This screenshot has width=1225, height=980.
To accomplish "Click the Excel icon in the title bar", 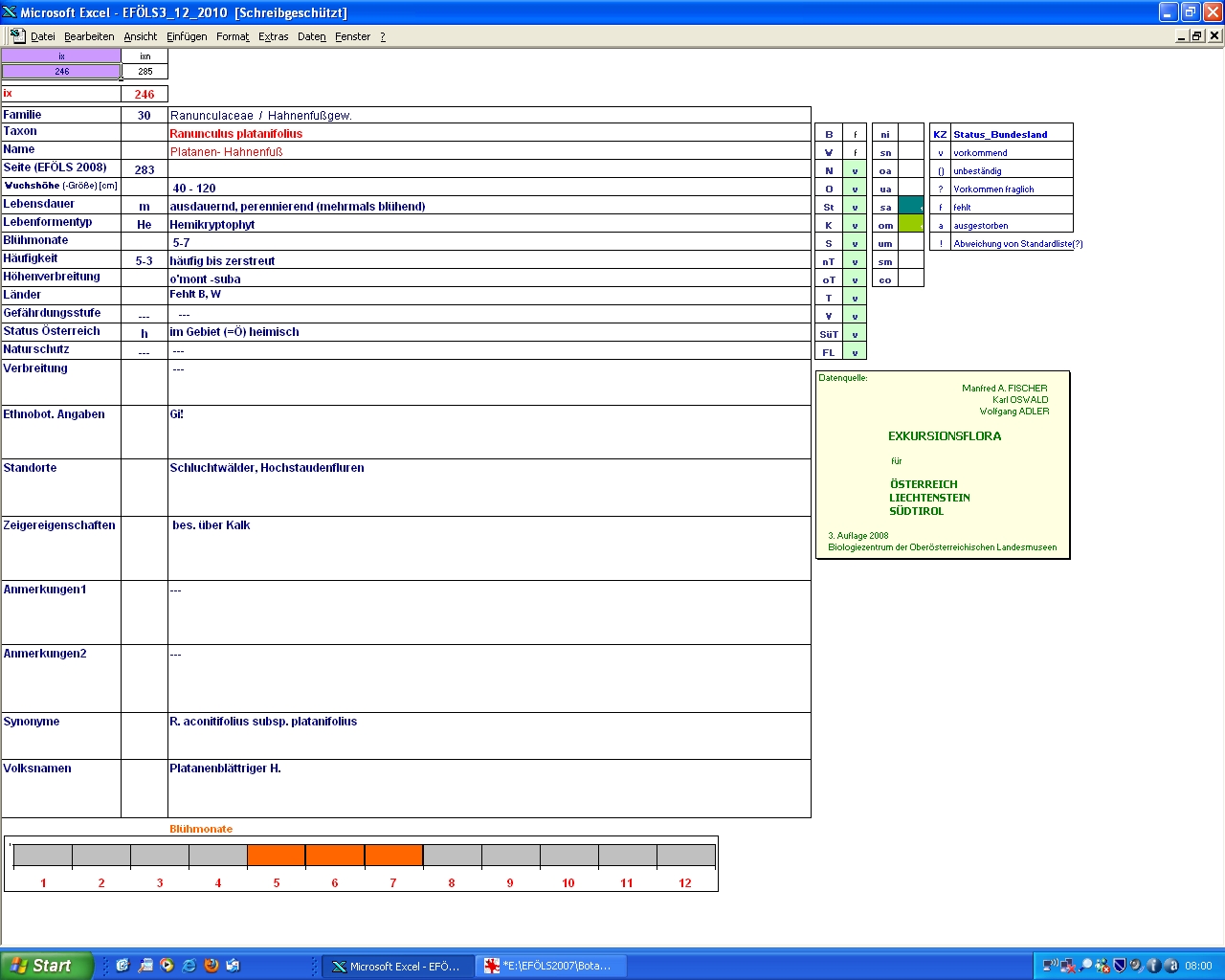I will coord(10,11).
